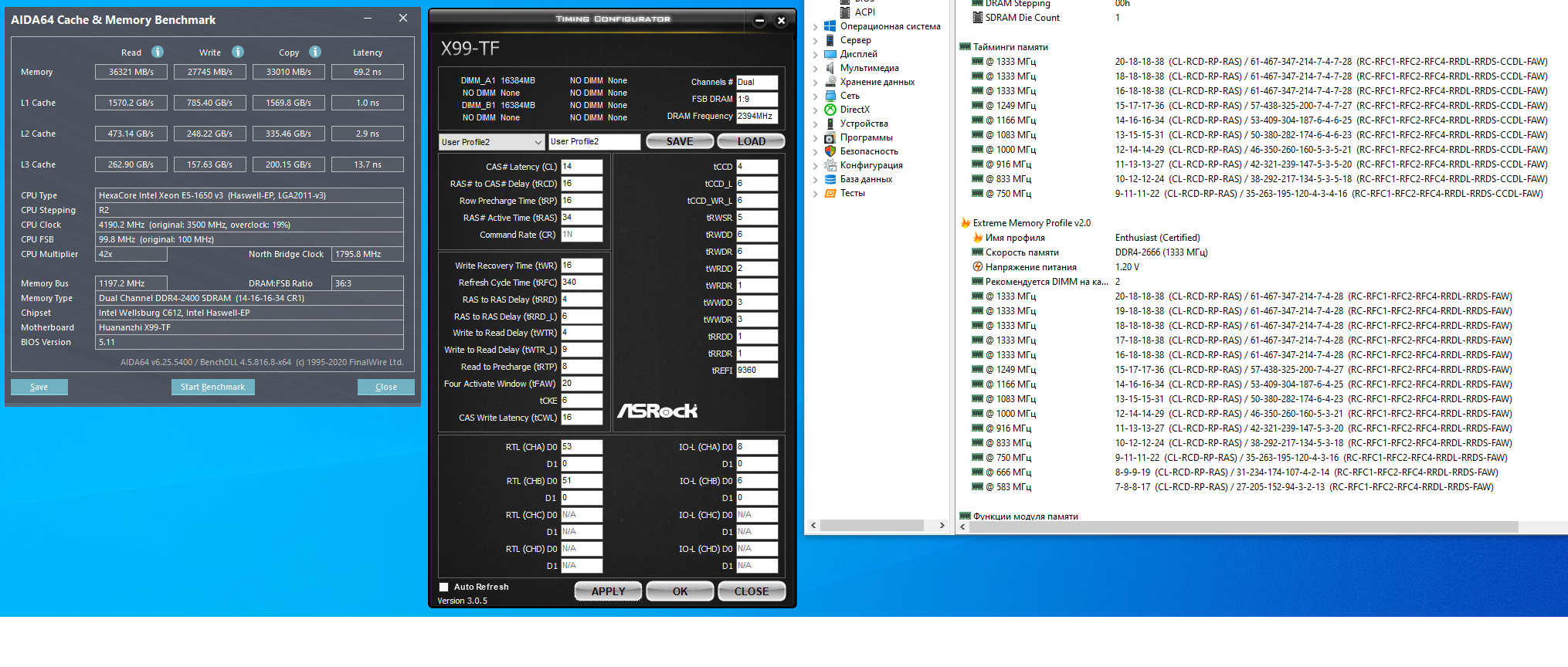Expand the База данных tree node
This screenshot has height=667, width=1568.
click(816, 179)
